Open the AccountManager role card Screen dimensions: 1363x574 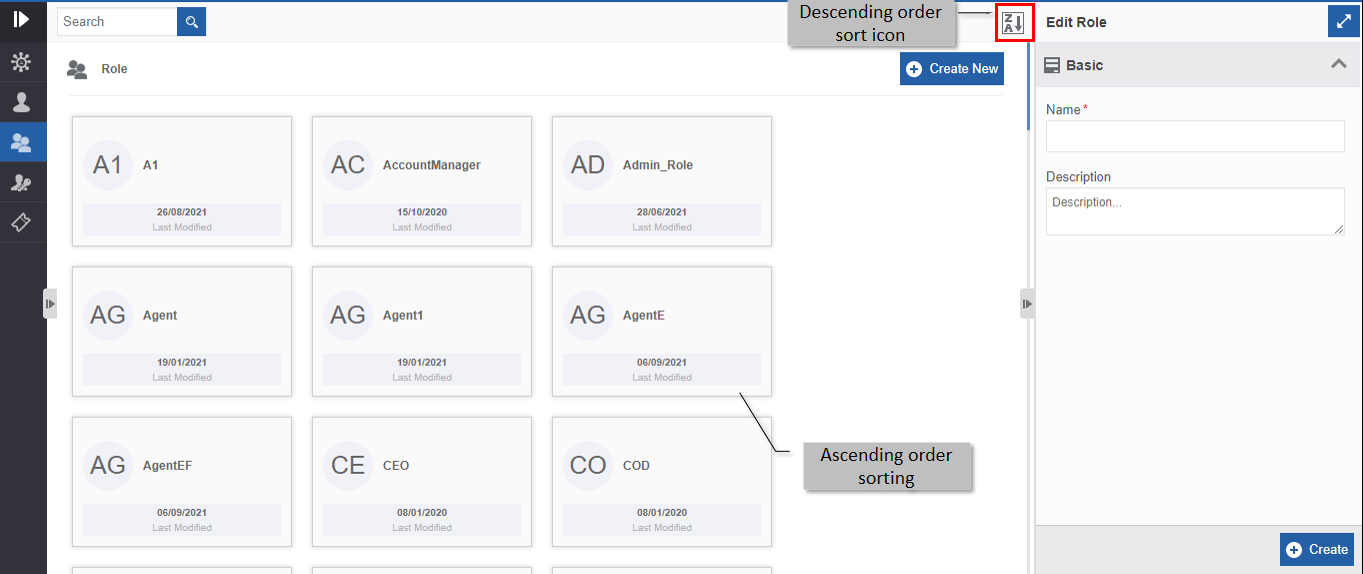pos(422,181)
